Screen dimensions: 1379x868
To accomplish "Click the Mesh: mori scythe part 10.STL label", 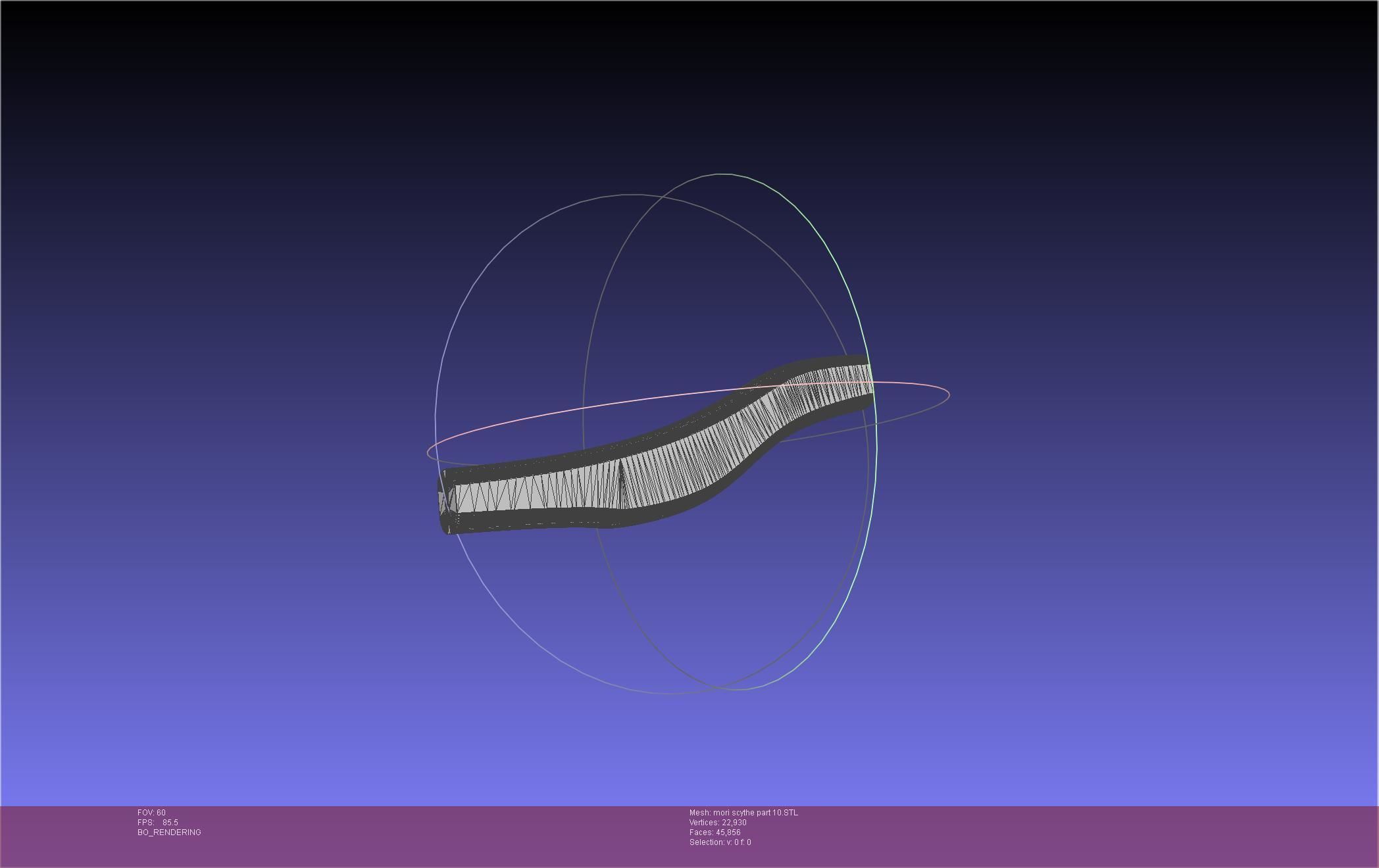I will pyautogui.click(x=743, y=813).
